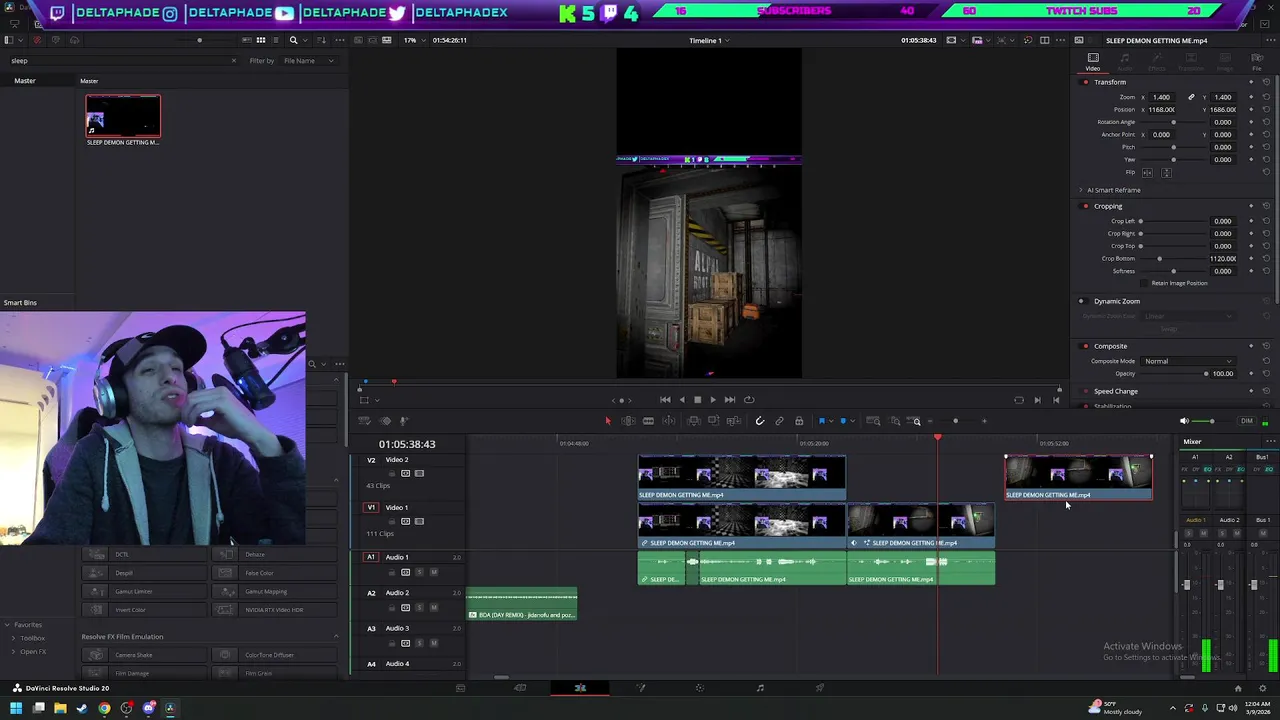Reset the Transform section
The height and width of the screenshot is (720, 1280).
pyautogui.click(x=1266, y=82)
